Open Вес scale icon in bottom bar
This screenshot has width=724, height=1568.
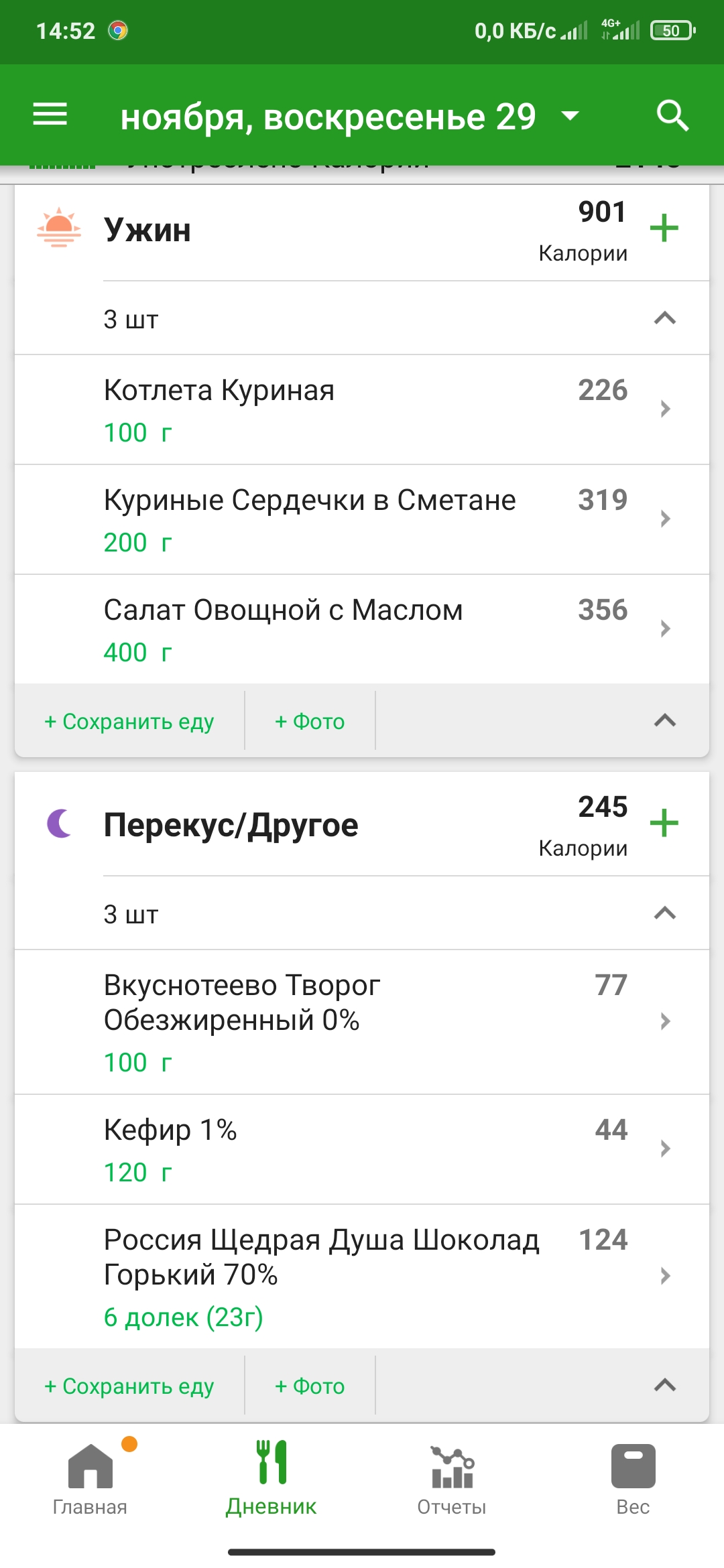[x=633, y=1466]
